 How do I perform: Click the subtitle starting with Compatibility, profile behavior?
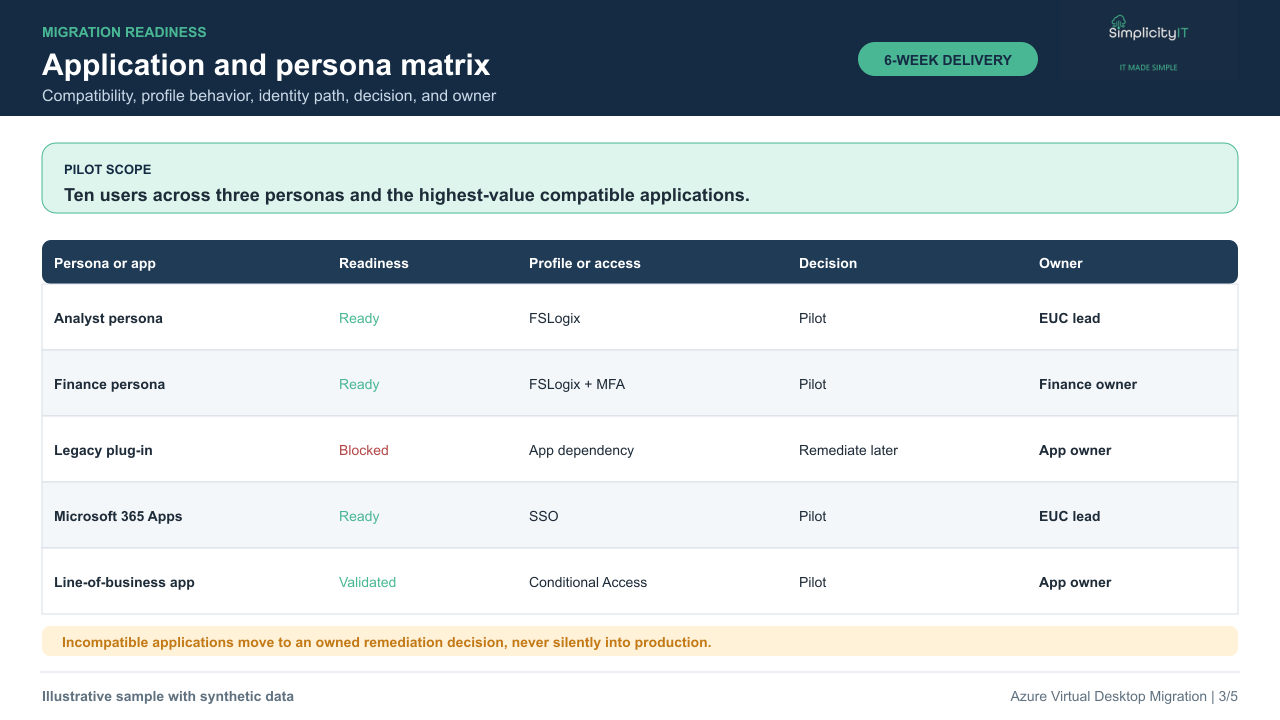(x=269, y=96)
